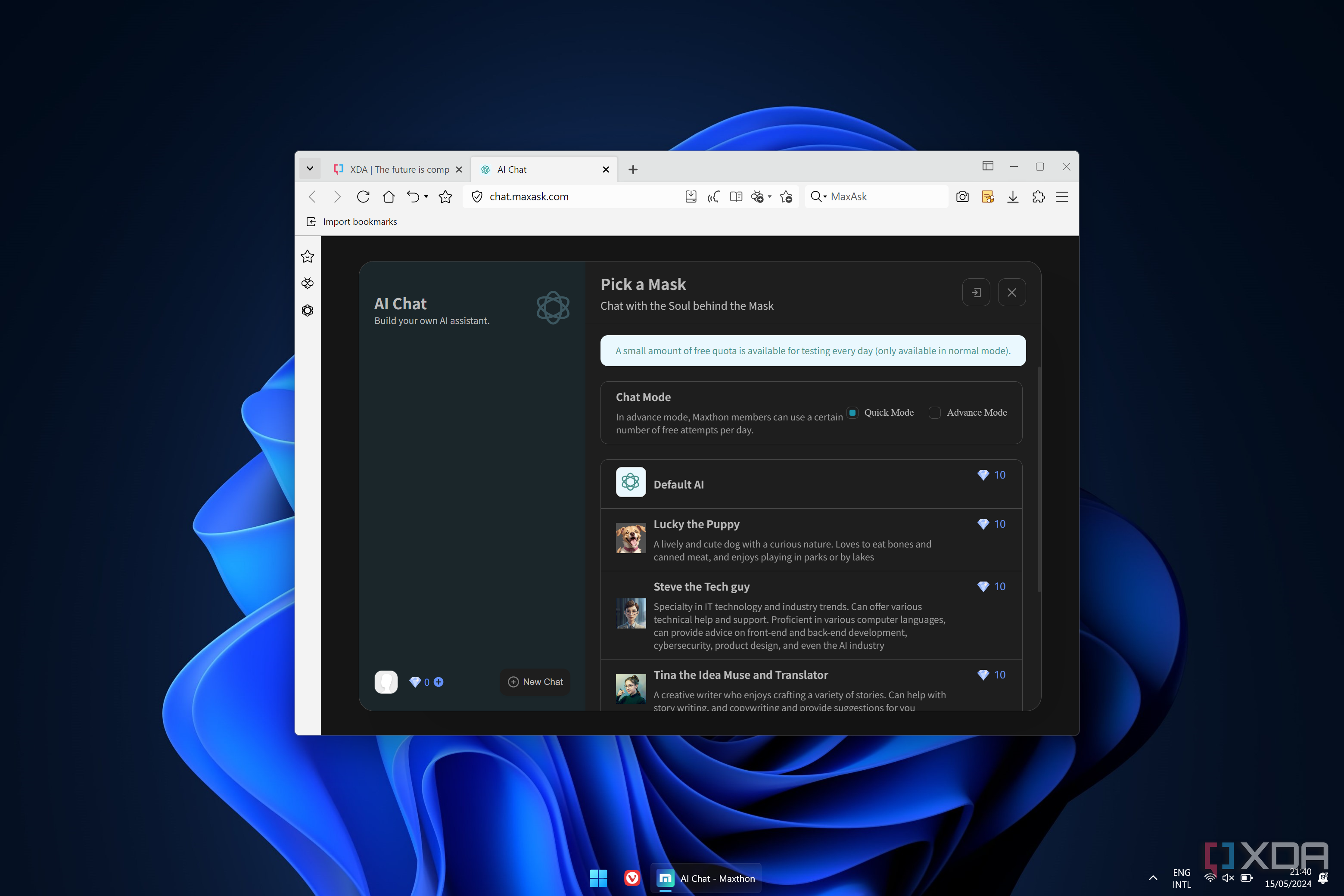Open the Maxnote orange notes icon
1344x896 pixels.
987,196
